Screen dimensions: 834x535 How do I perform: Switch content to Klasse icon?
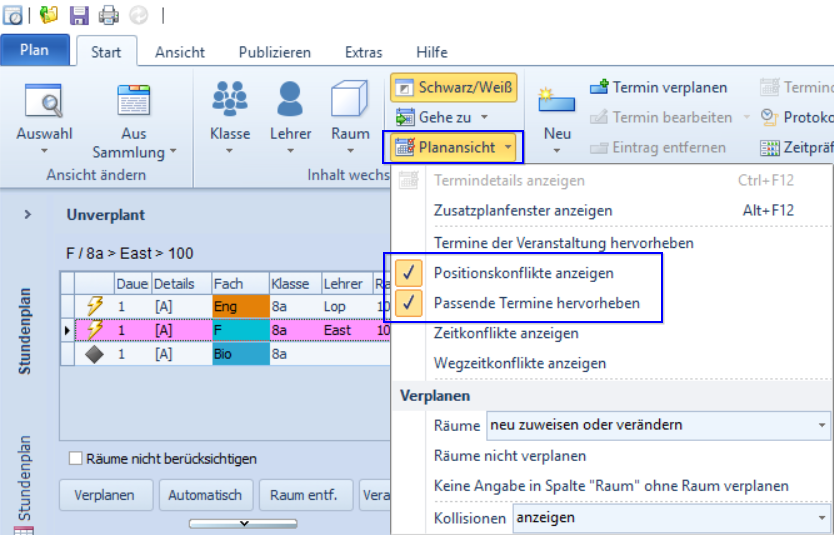[230, 99]
